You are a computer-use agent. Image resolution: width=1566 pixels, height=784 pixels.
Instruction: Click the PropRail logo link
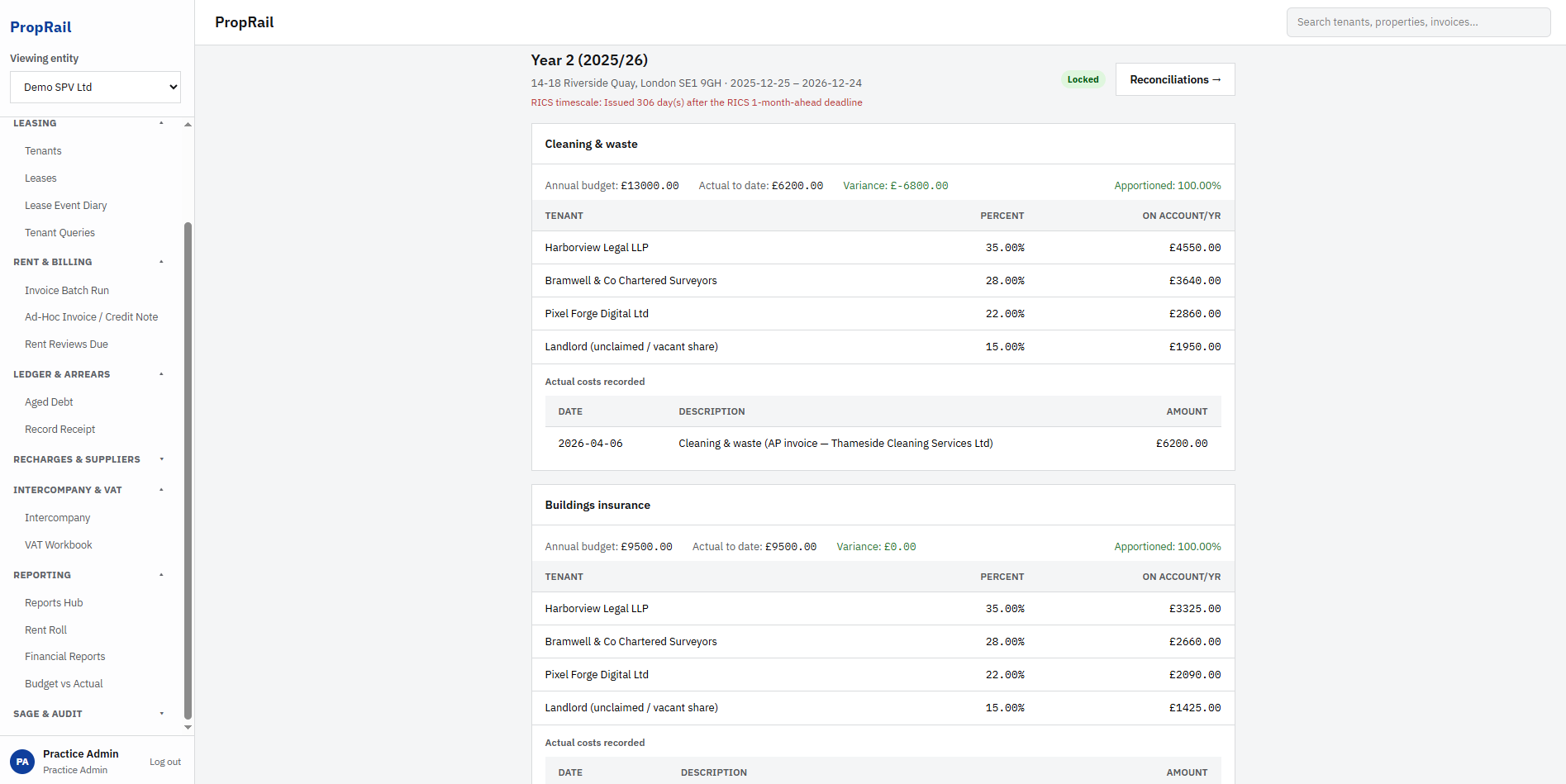40,27
